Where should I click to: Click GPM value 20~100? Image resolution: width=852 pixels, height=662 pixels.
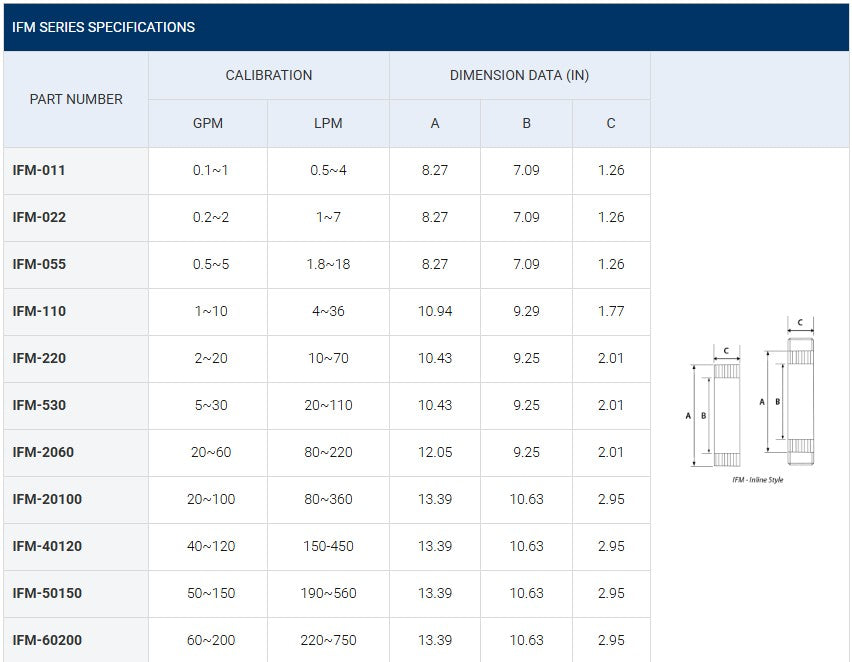[x=211, y=499]
